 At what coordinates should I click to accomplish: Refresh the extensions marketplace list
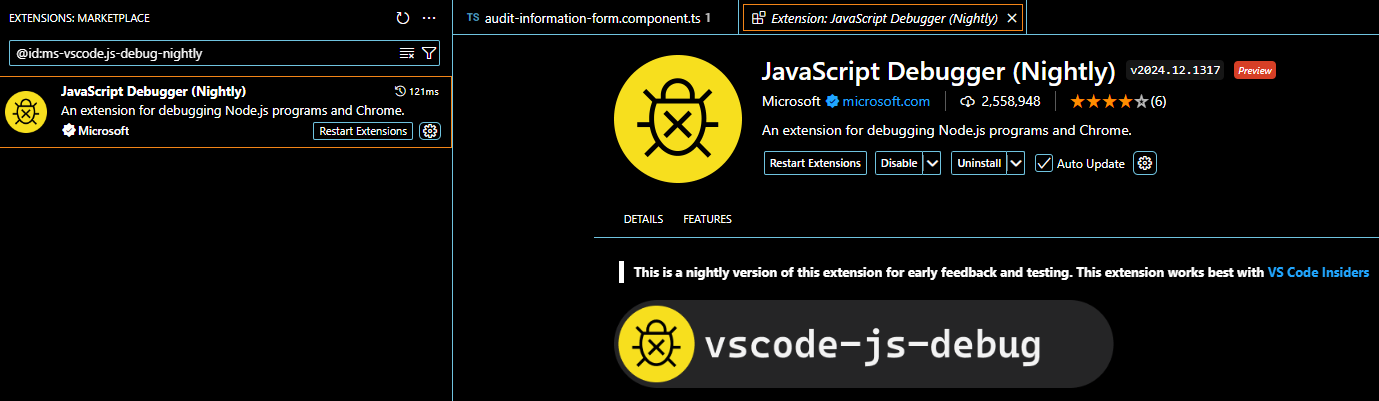403,18
